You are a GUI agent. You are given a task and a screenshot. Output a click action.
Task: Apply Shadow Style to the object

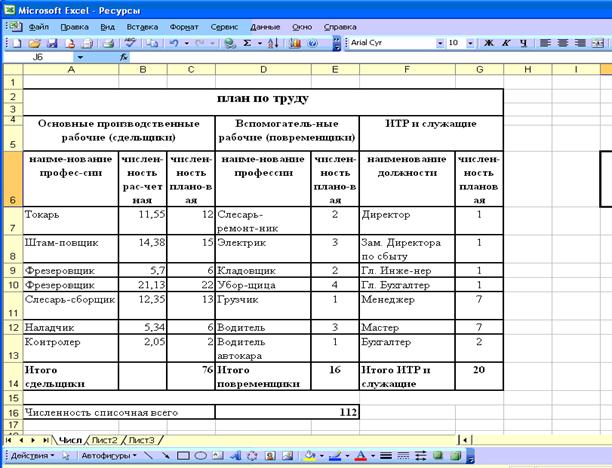click(438, 456)
